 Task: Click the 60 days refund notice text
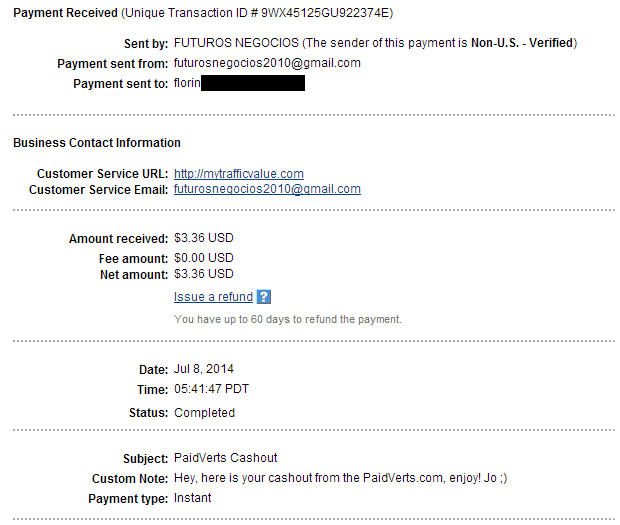point(288,320)
